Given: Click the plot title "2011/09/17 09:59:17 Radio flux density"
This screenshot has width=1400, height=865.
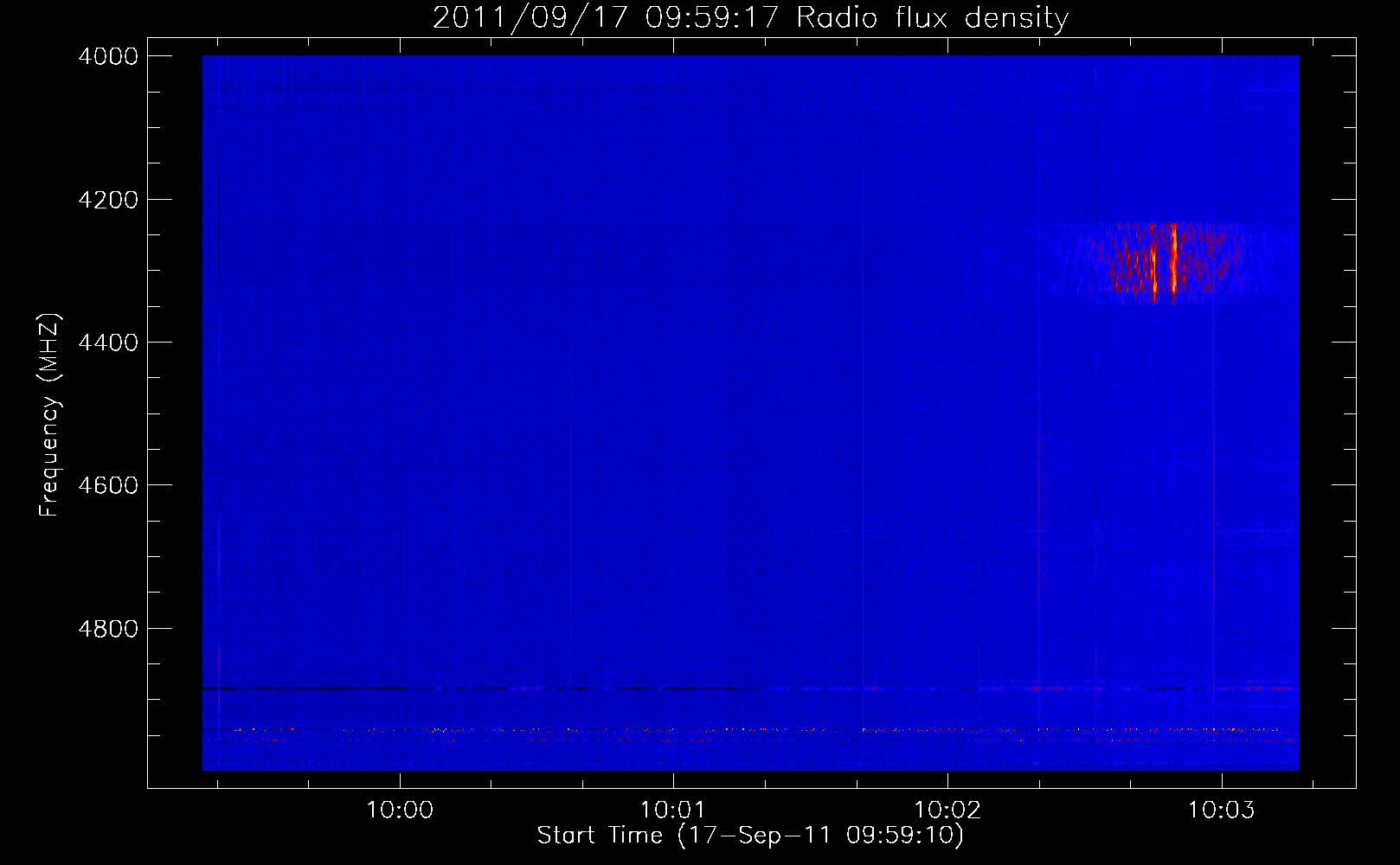Looking at the screenshot, I should [x=750, y=17].
